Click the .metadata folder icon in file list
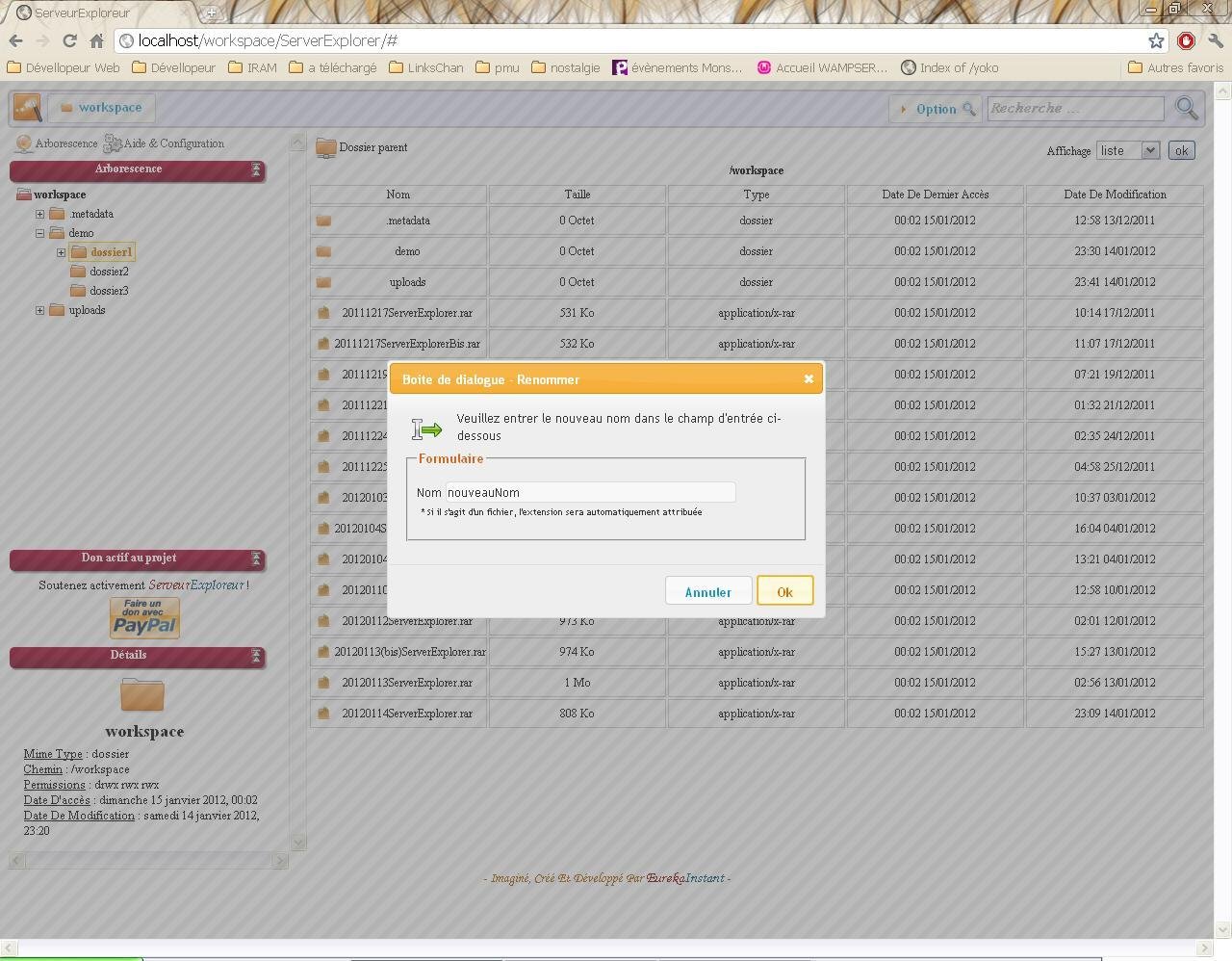This screenshot has width=1232, height=961. [323, 220]
